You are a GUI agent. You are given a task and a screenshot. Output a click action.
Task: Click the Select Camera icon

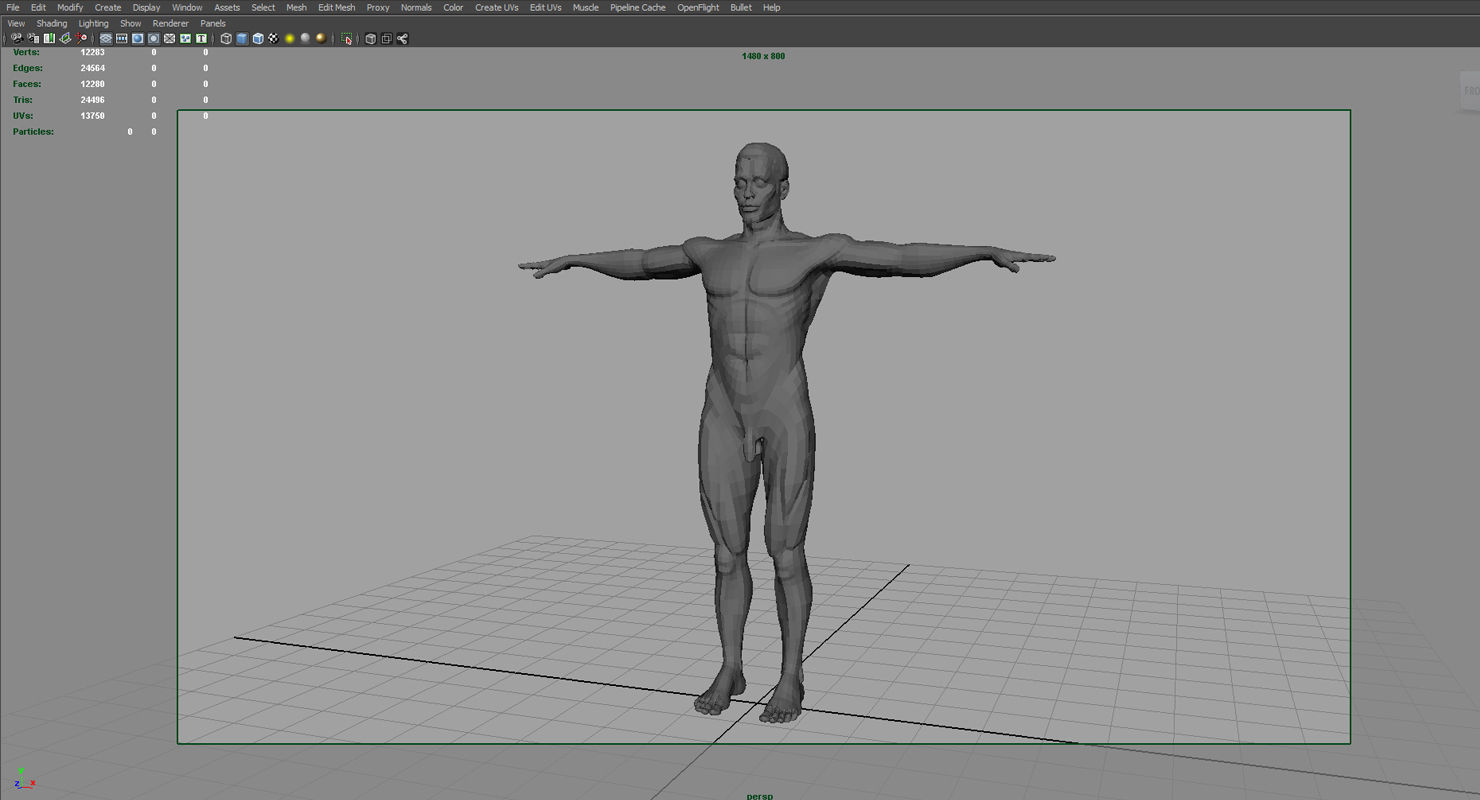tap(17, 38)
